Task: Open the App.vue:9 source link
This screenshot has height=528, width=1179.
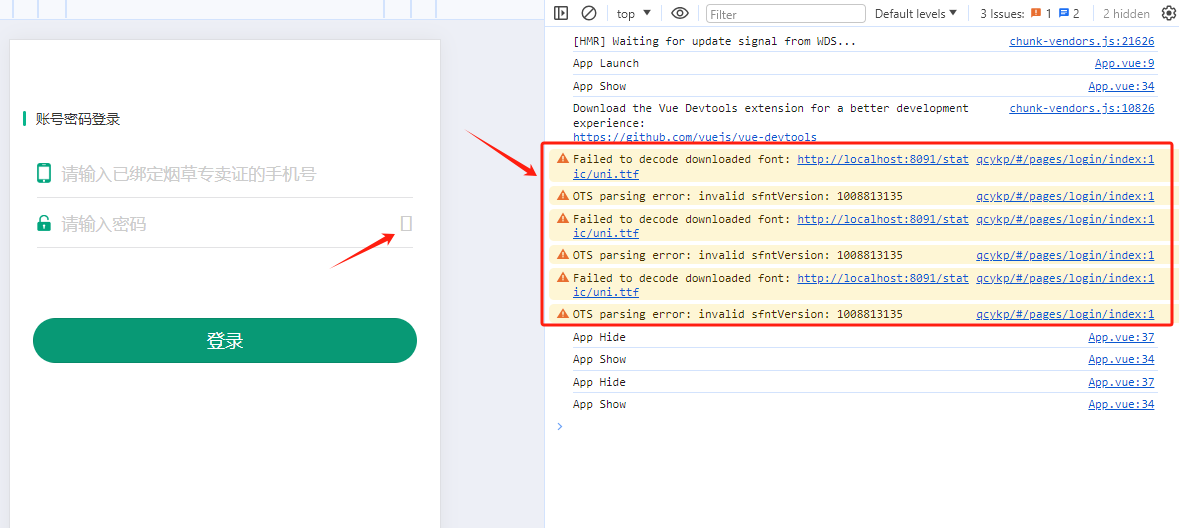Action: point(1124,63)
